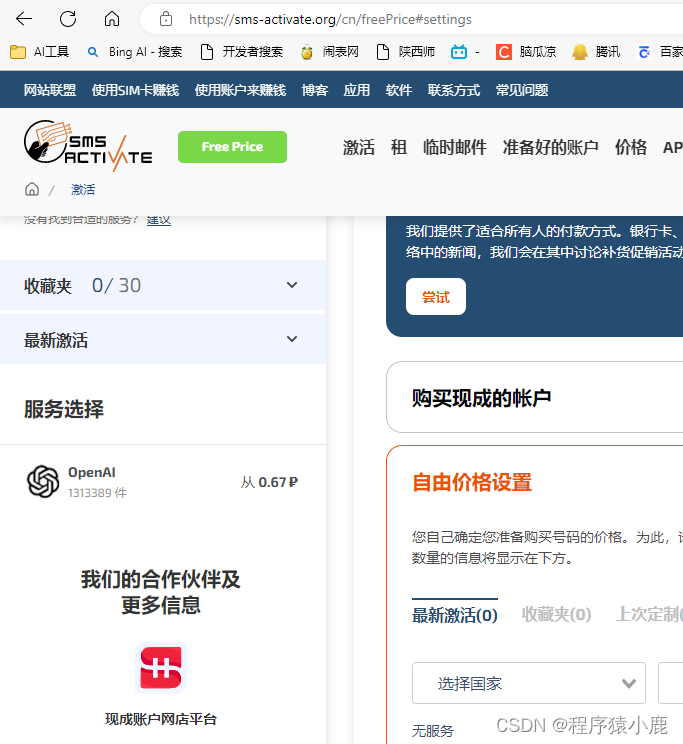
Task: Click the SMS Activate logo
Action: [x=88, y=146]
